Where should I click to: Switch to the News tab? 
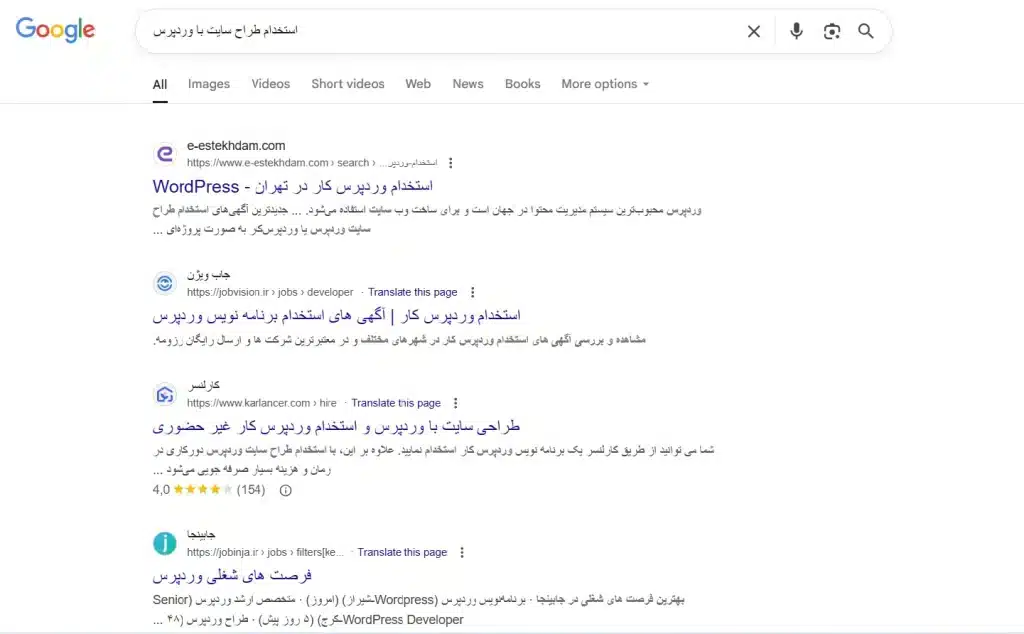pos(468,84)
